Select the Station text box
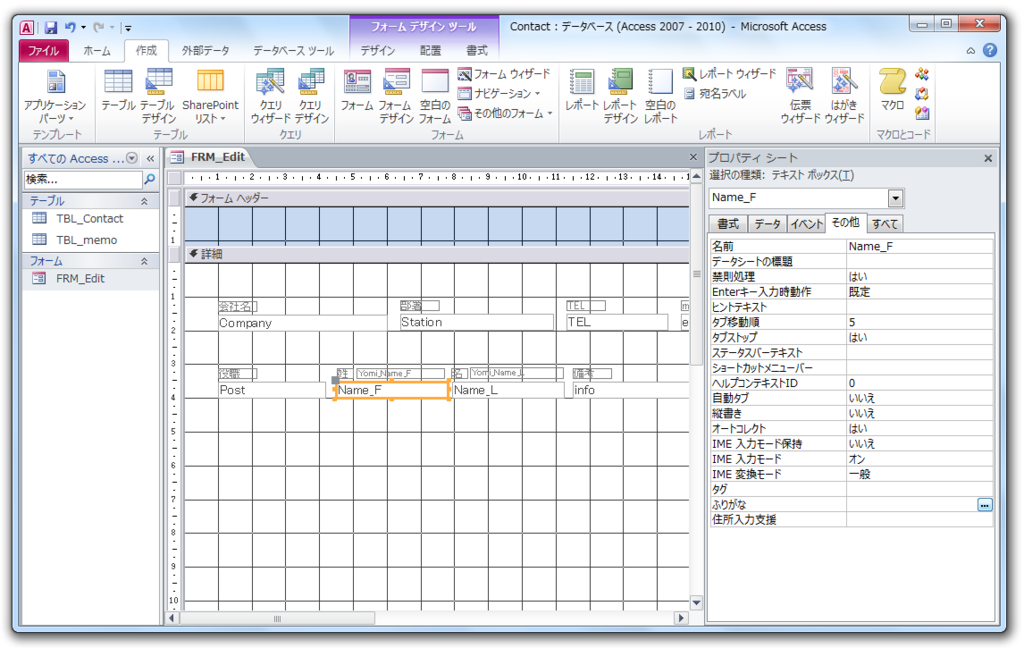This screenshot has height=648, width=1024. pos(477,322)
